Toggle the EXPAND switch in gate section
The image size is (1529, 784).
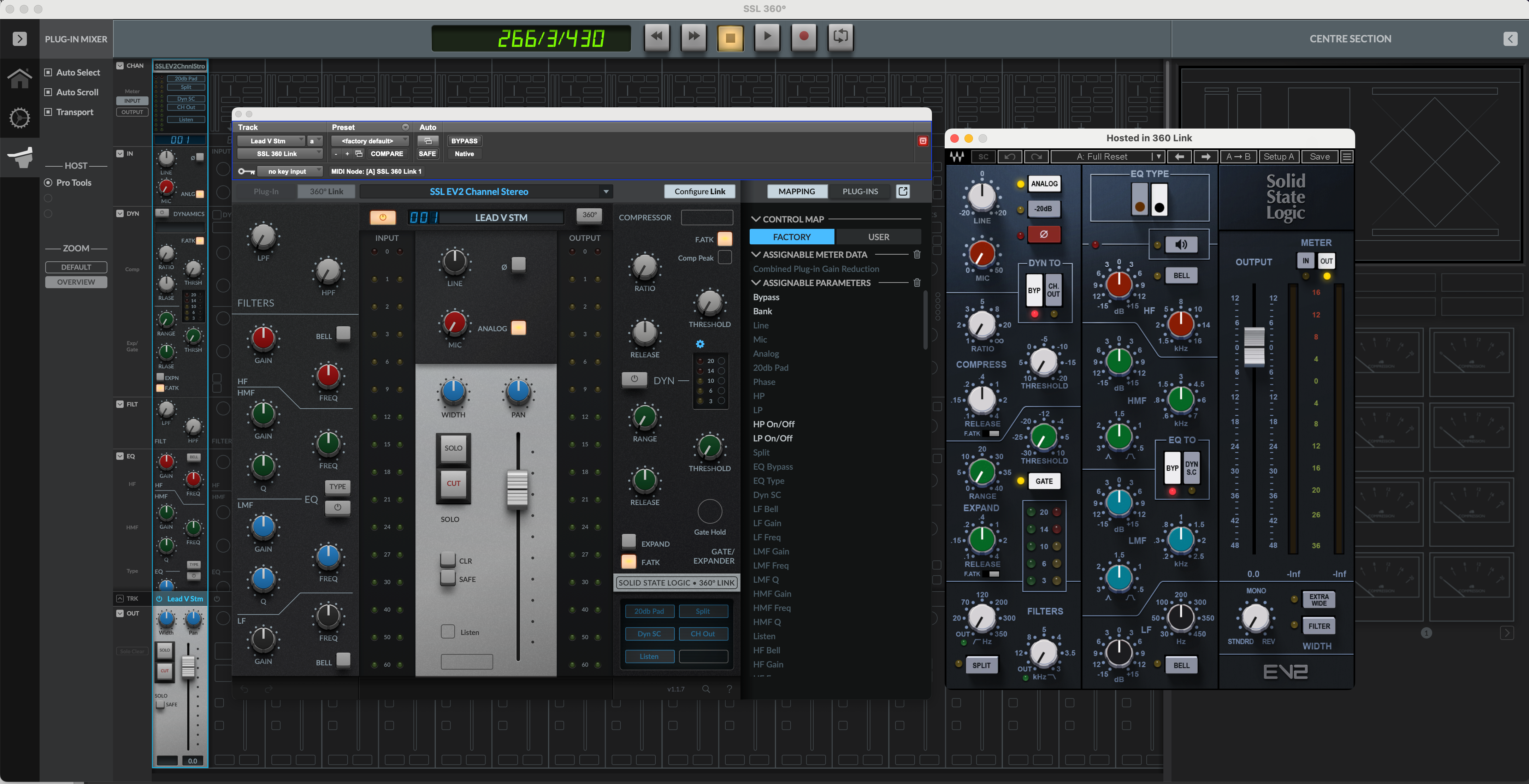[x=628, y=541]
